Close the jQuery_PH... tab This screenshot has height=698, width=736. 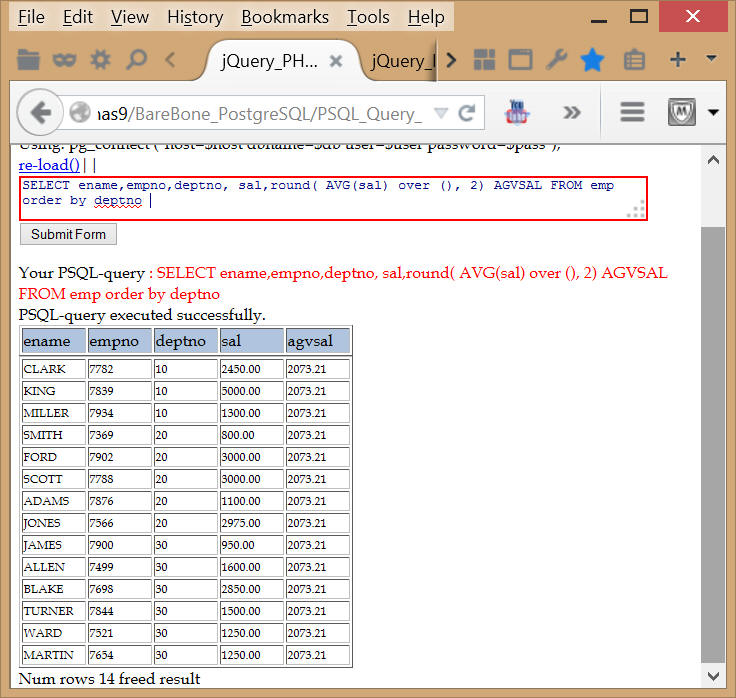tap(336, 61)
